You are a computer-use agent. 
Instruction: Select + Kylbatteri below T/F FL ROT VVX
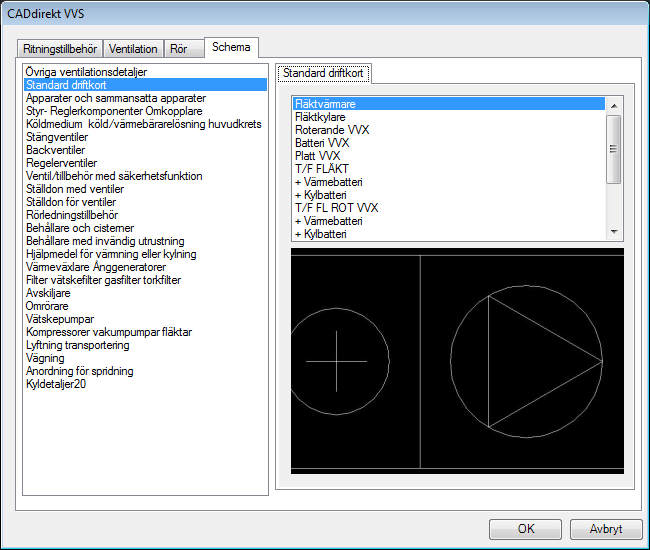click(449, 234)
